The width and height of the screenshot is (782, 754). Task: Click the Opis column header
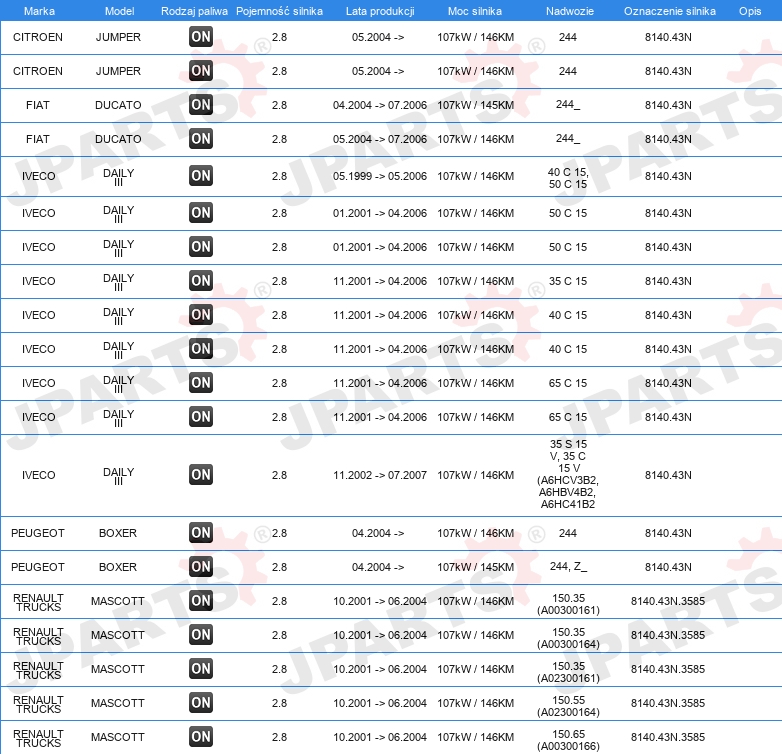coord(750,11)
